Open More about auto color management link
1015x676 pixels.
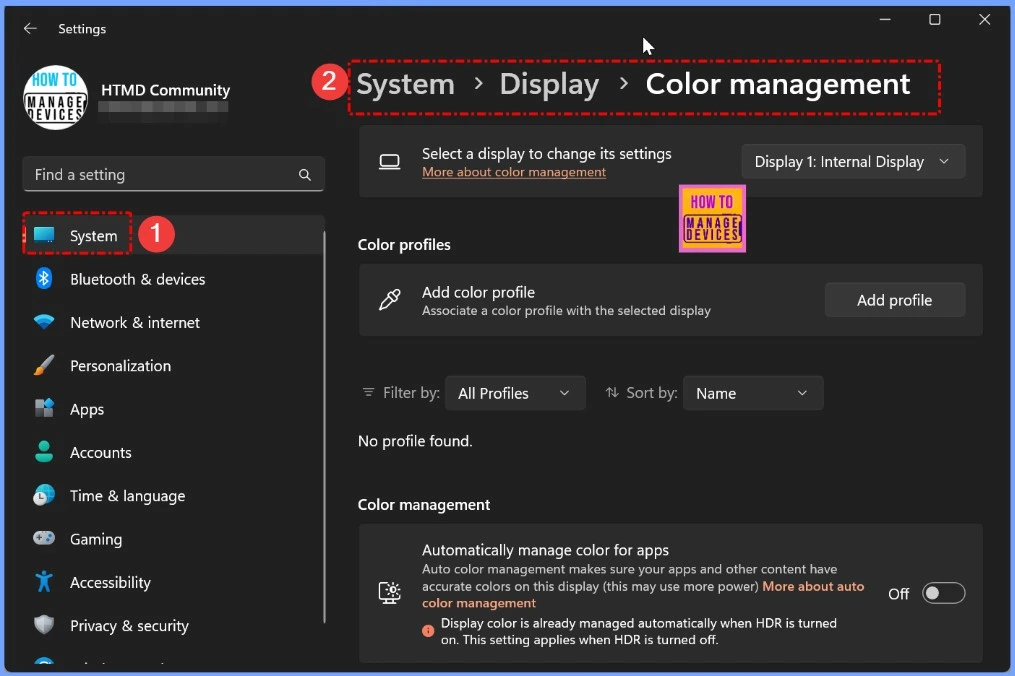point(643,594)
